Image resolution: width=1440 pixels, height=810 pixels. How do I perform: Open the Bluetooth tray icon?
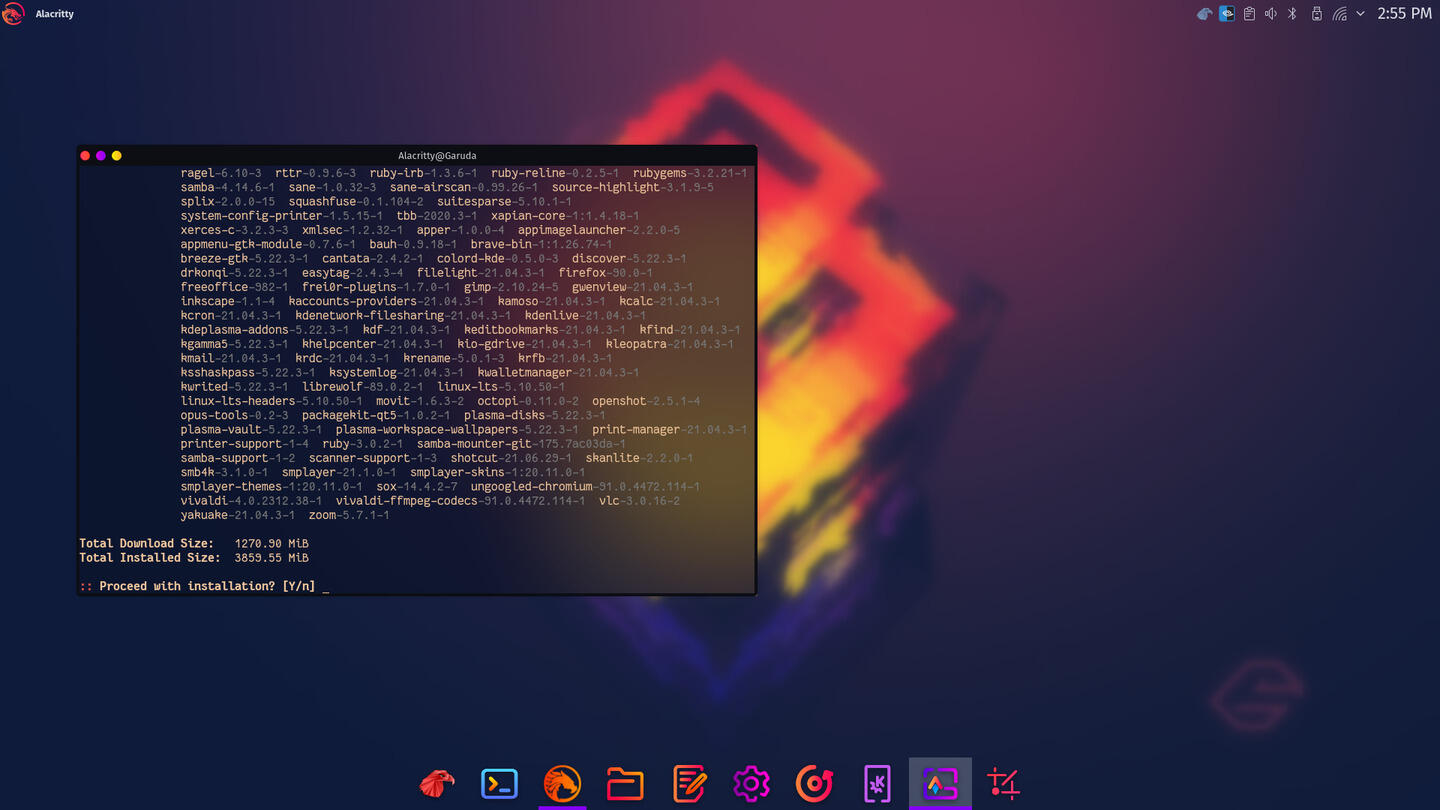[x=1292, y=14]
